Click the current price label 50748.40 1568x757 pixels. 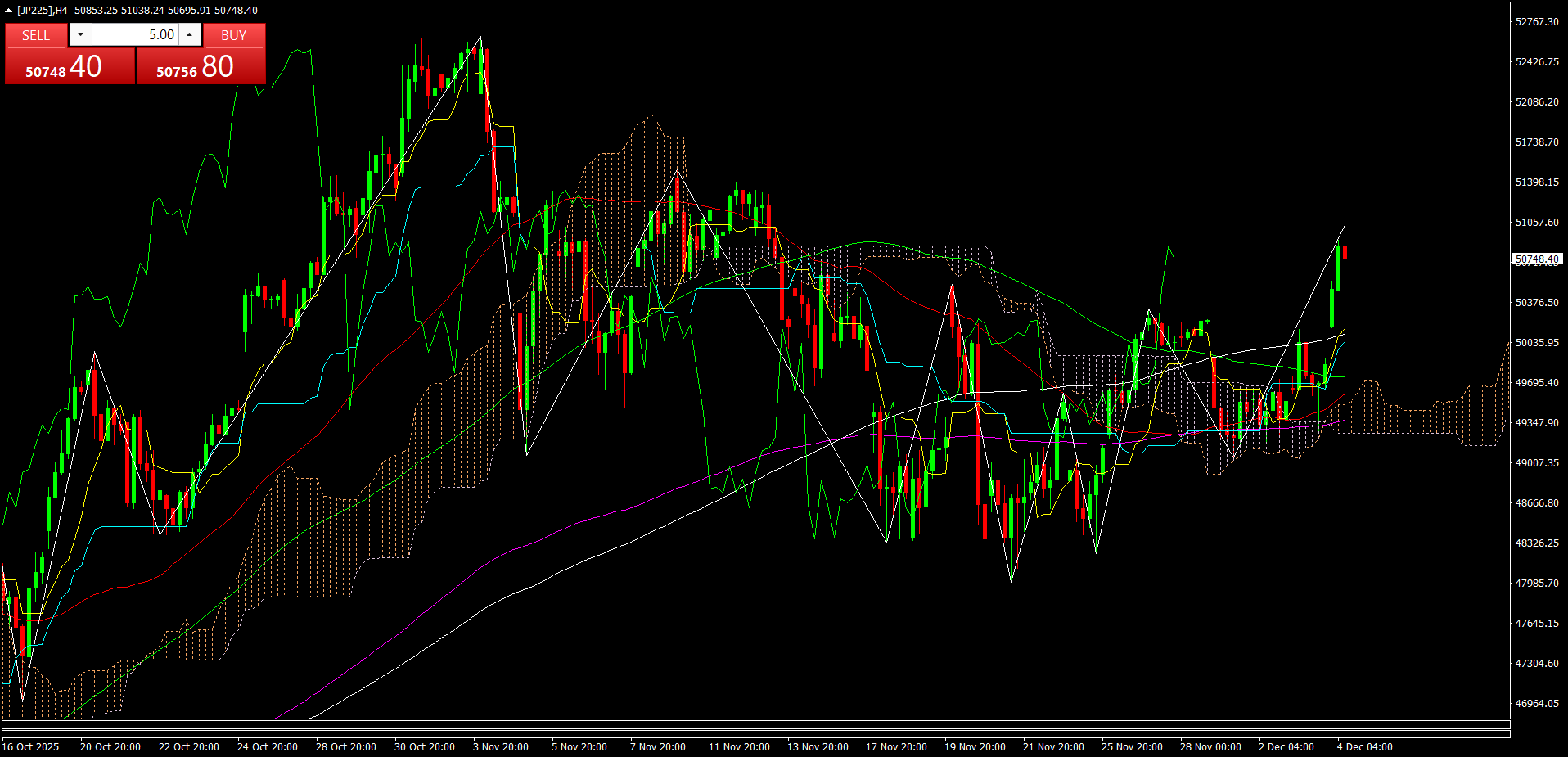[x=1536, y=259]
